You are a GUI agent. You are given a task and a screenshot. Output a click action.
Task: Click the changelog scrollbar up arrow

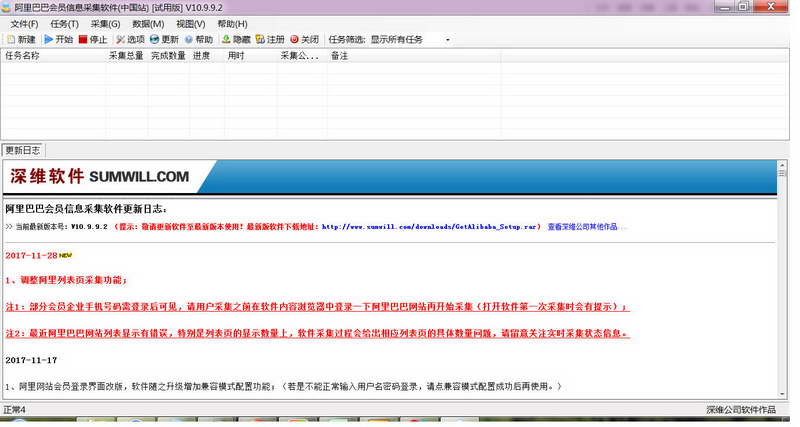point(782,165)
